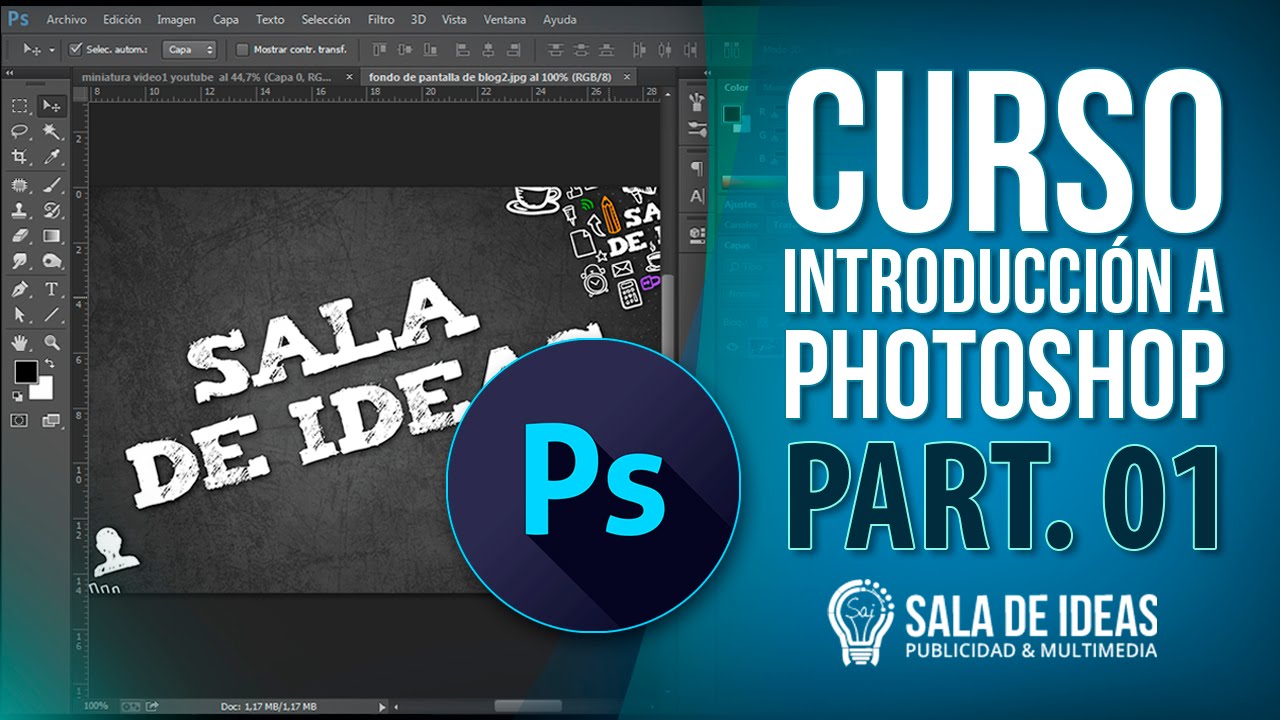Screen dimensions: 1280x720
Task: Click the 100% zoom level field
Action: tap(95, 706)
